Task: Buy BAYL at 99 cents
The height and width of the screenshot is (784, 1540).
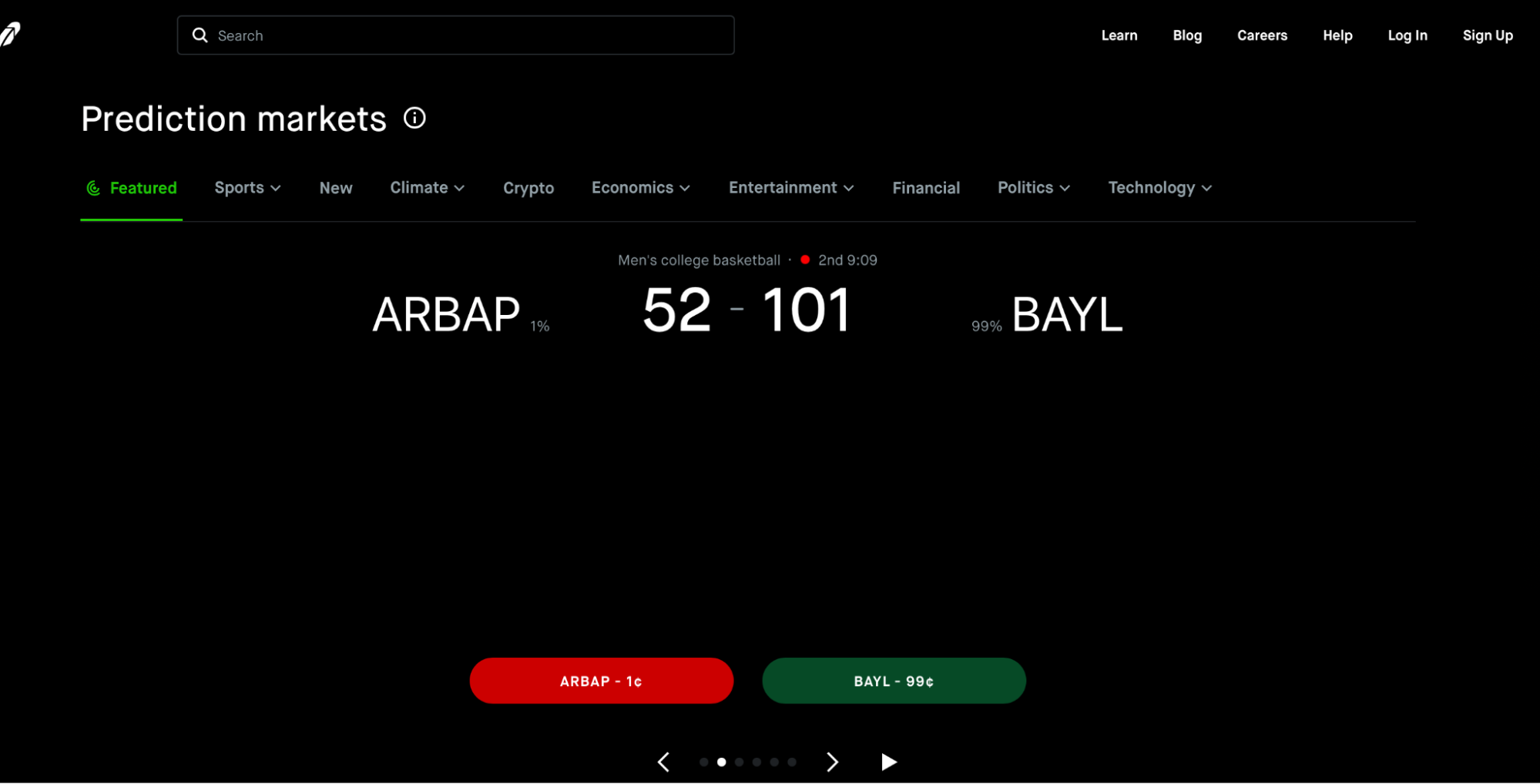Action: pos(894,680)
